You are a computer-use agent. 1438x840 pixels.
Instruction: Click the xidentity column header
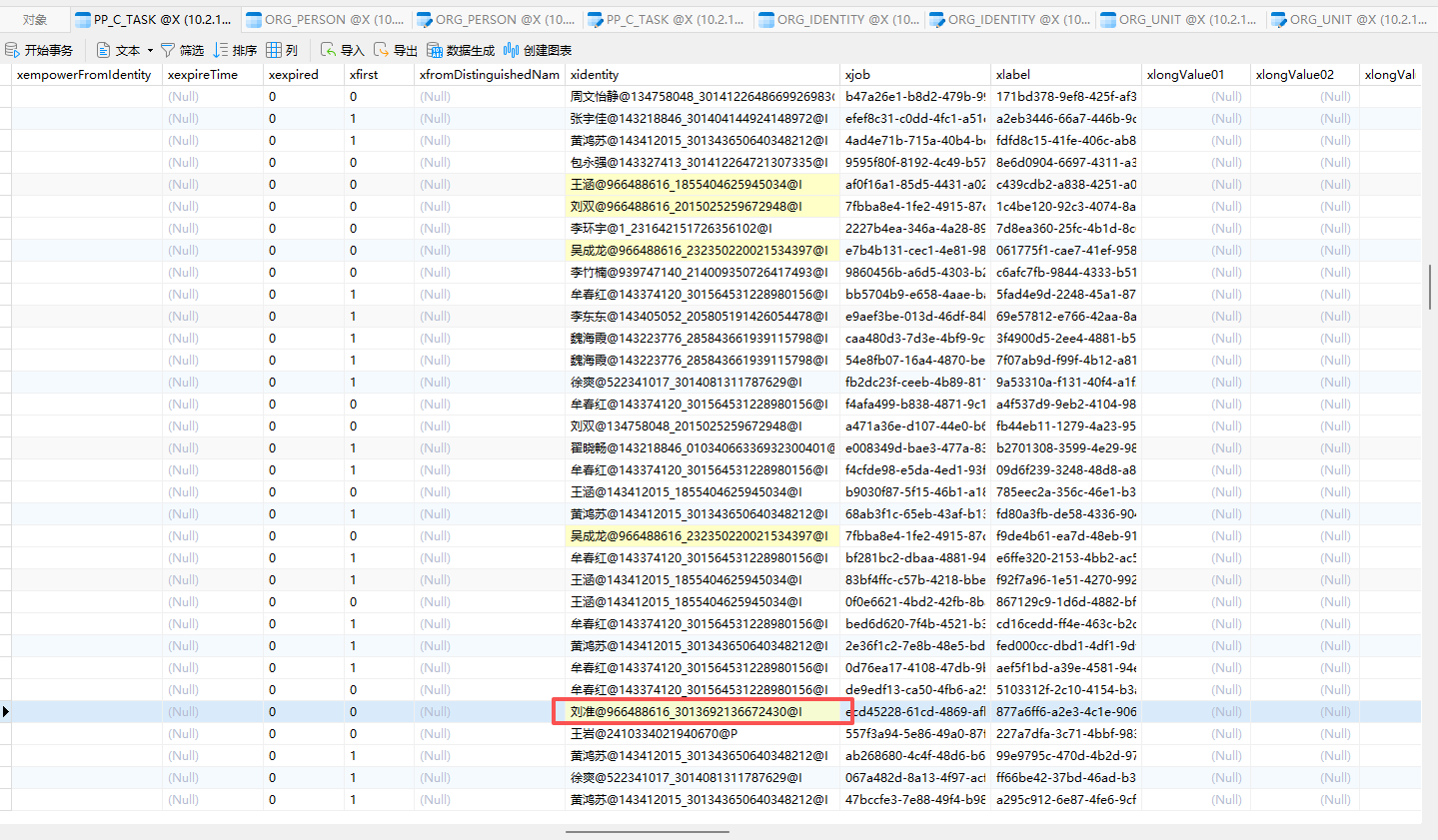coord(703,75)
